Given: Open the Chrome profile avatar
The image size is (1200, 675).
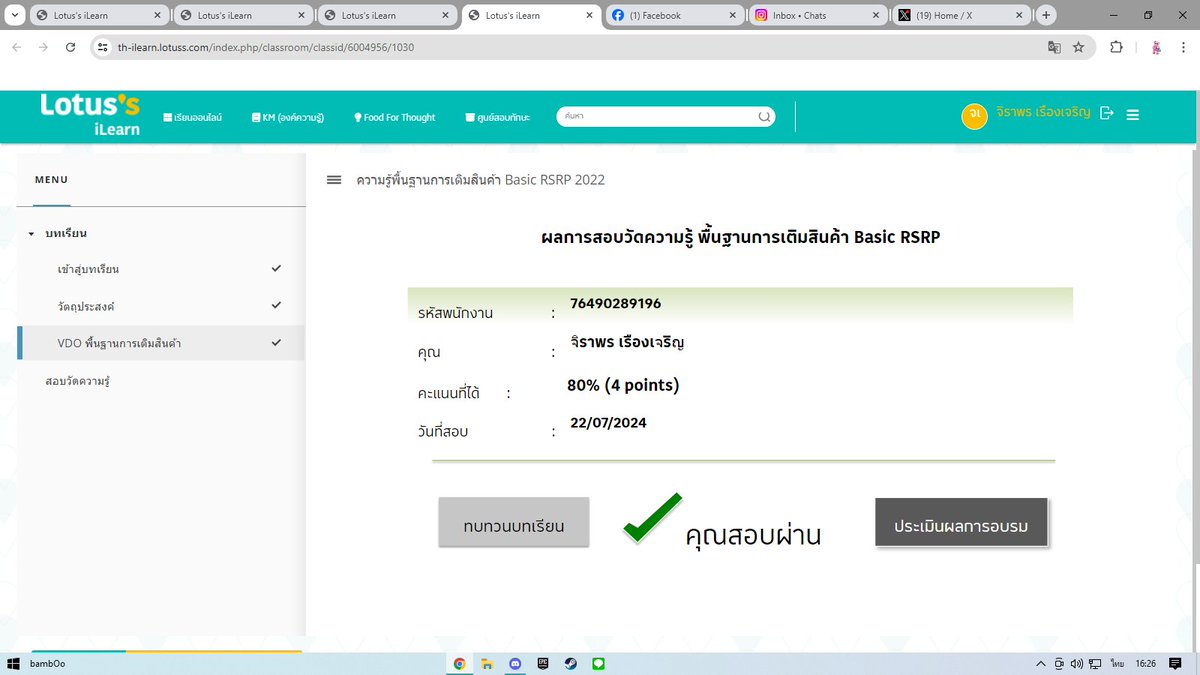Looking at the screenshot, I should pyautogui.click(x=1156, y=47).
